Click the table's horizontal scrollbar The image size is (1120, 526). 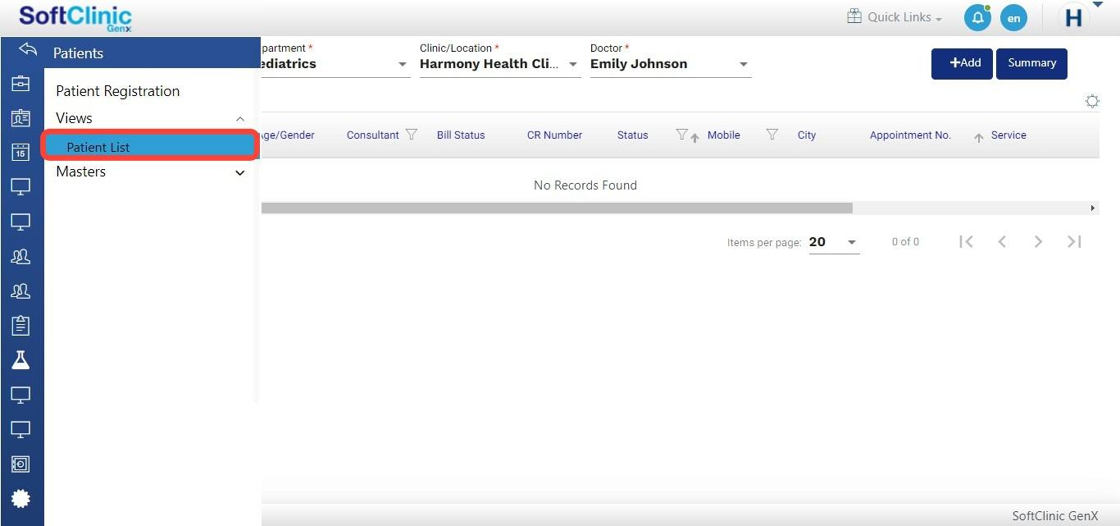point(556,208)
